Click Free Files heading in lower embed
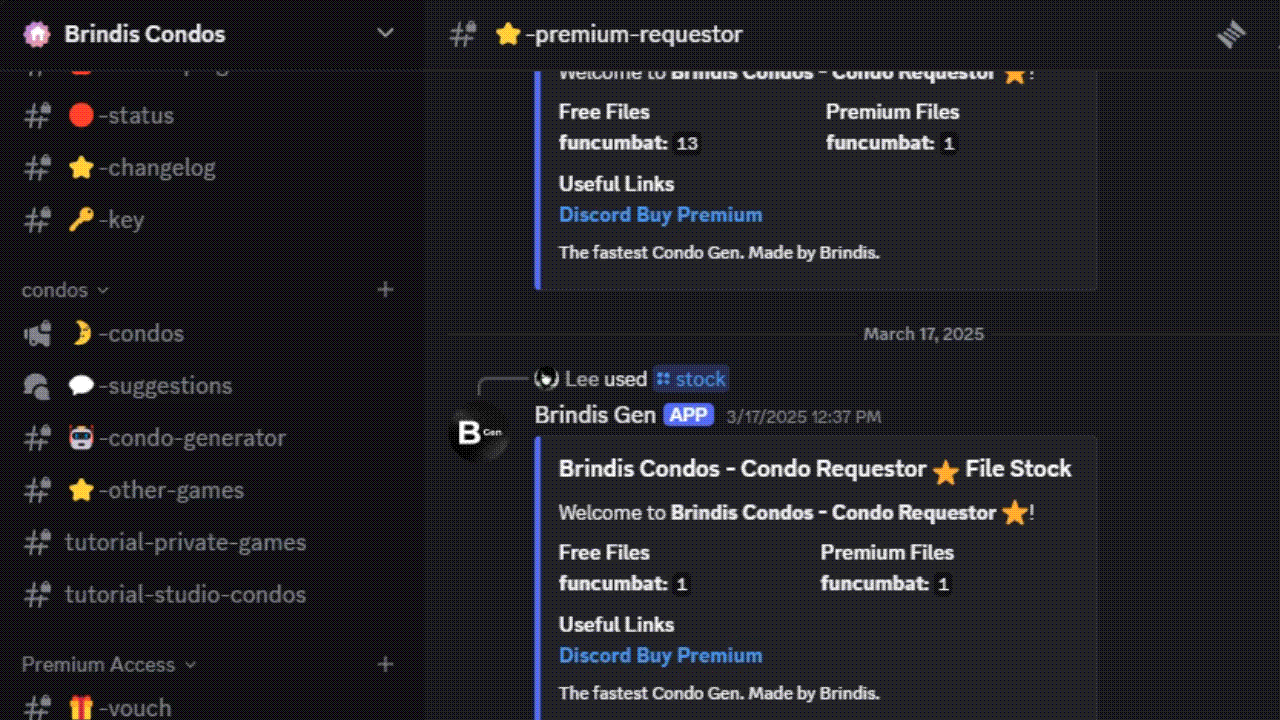This screenshot has height=720, width=1280. [x=604, y=552]
